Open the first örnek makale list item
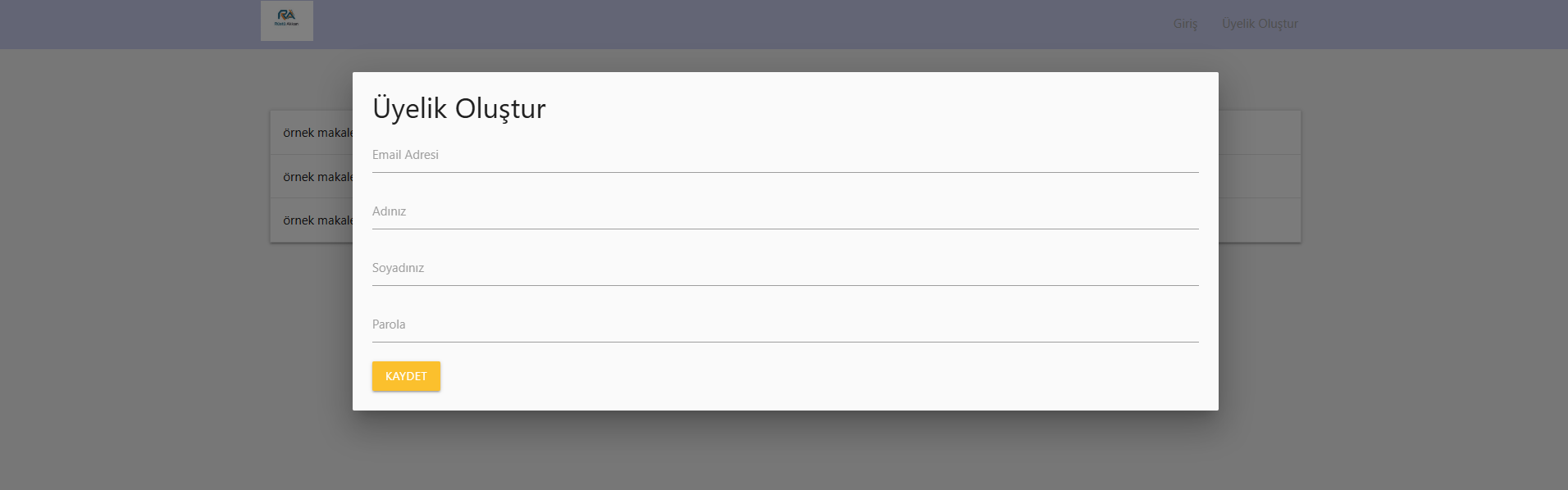The width and height of the screenshot is (1568, 490). point(317,133)
